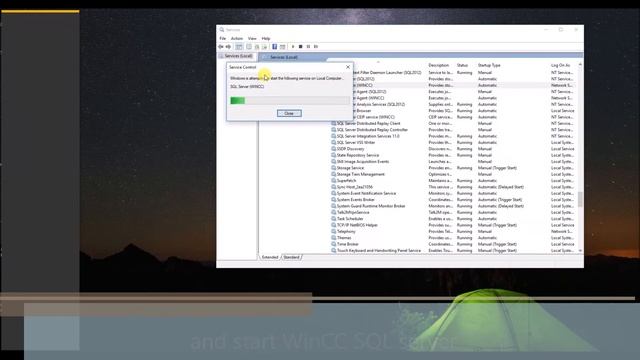
Task: Click the Start Service play icon
Action: (293, 47)
